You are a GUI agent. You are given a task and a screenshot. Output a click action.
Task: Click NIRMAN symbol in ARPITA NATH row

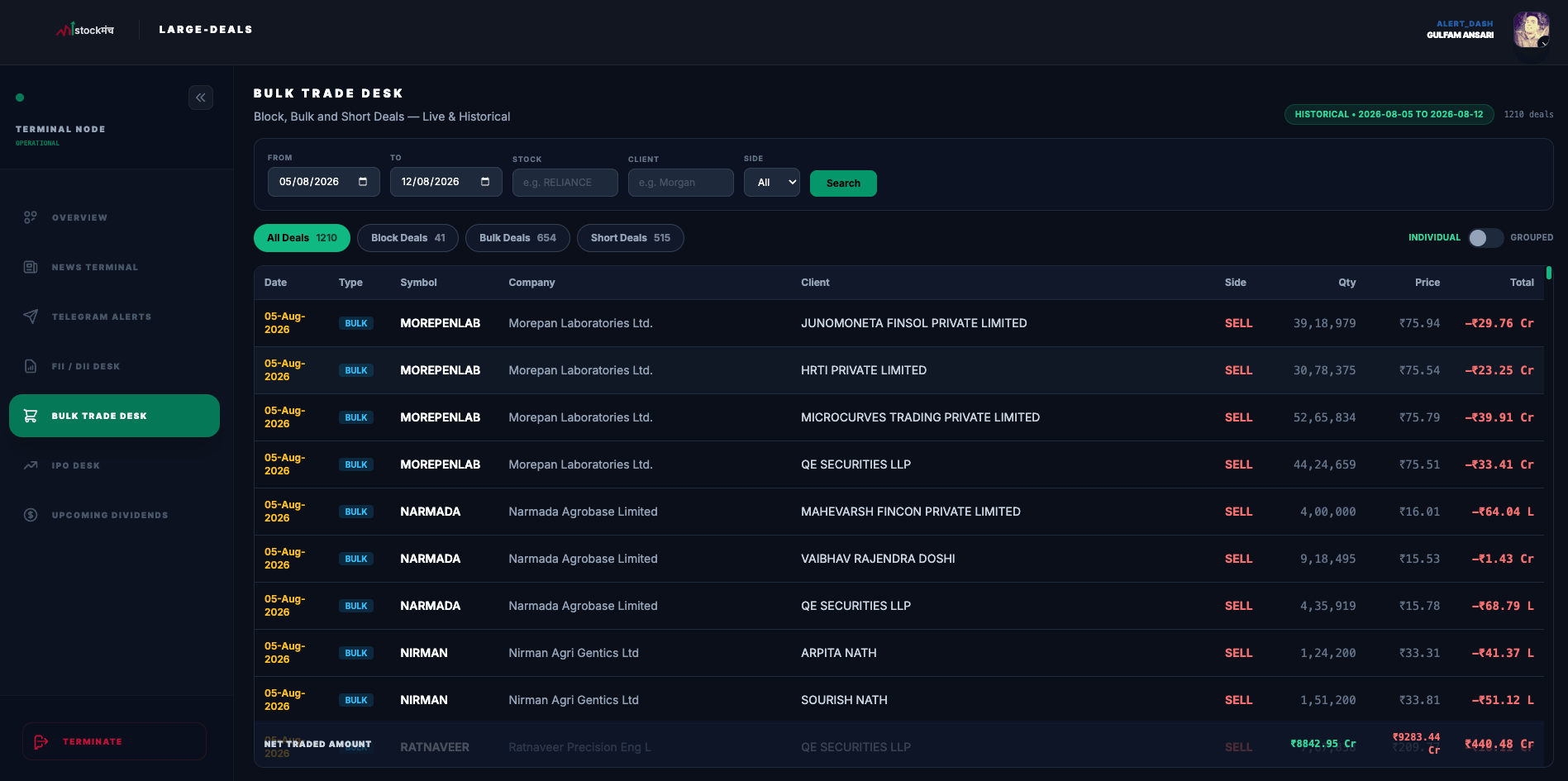coord(424,653)
